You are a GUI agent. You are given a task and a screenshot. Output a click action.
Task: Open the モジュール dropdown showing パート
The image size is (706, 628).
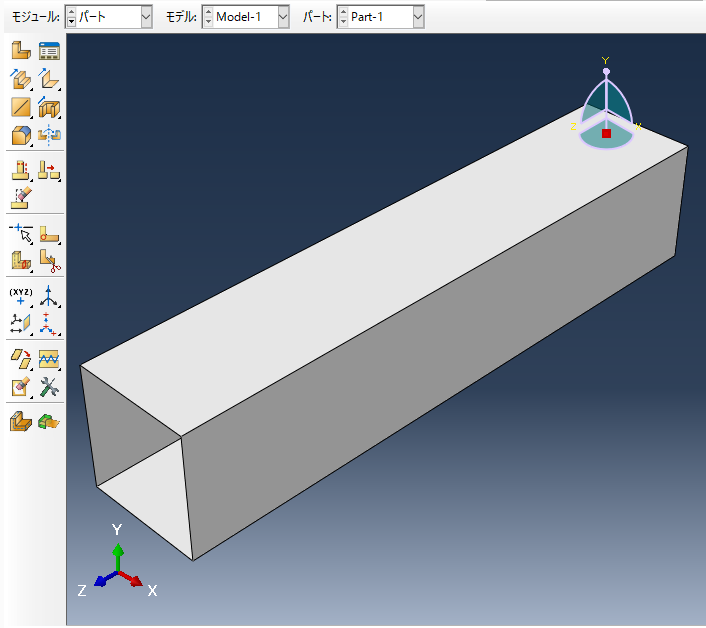[146, 16]
